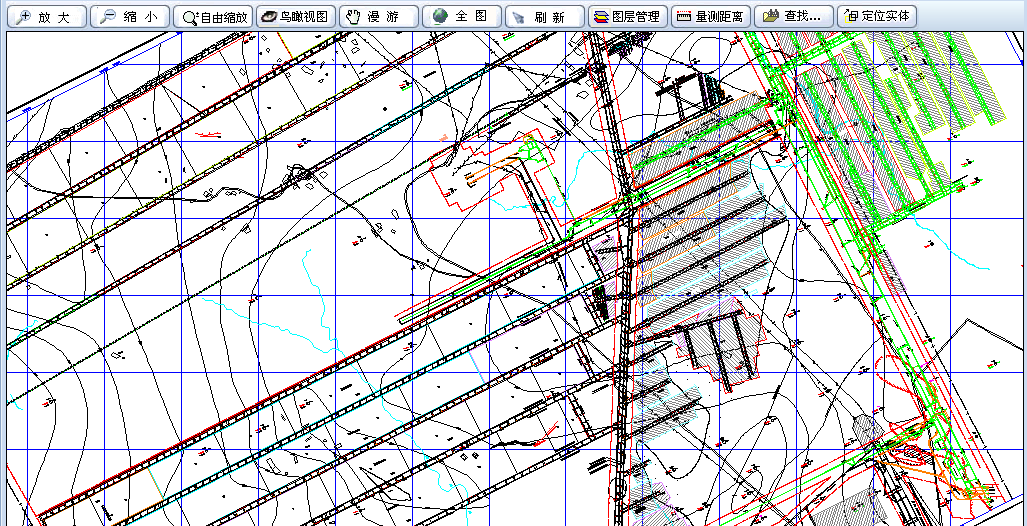This screenshot has height=526, width=1027.
Task: Click the blue arrow marker at top-left of map
Action: 104,70
